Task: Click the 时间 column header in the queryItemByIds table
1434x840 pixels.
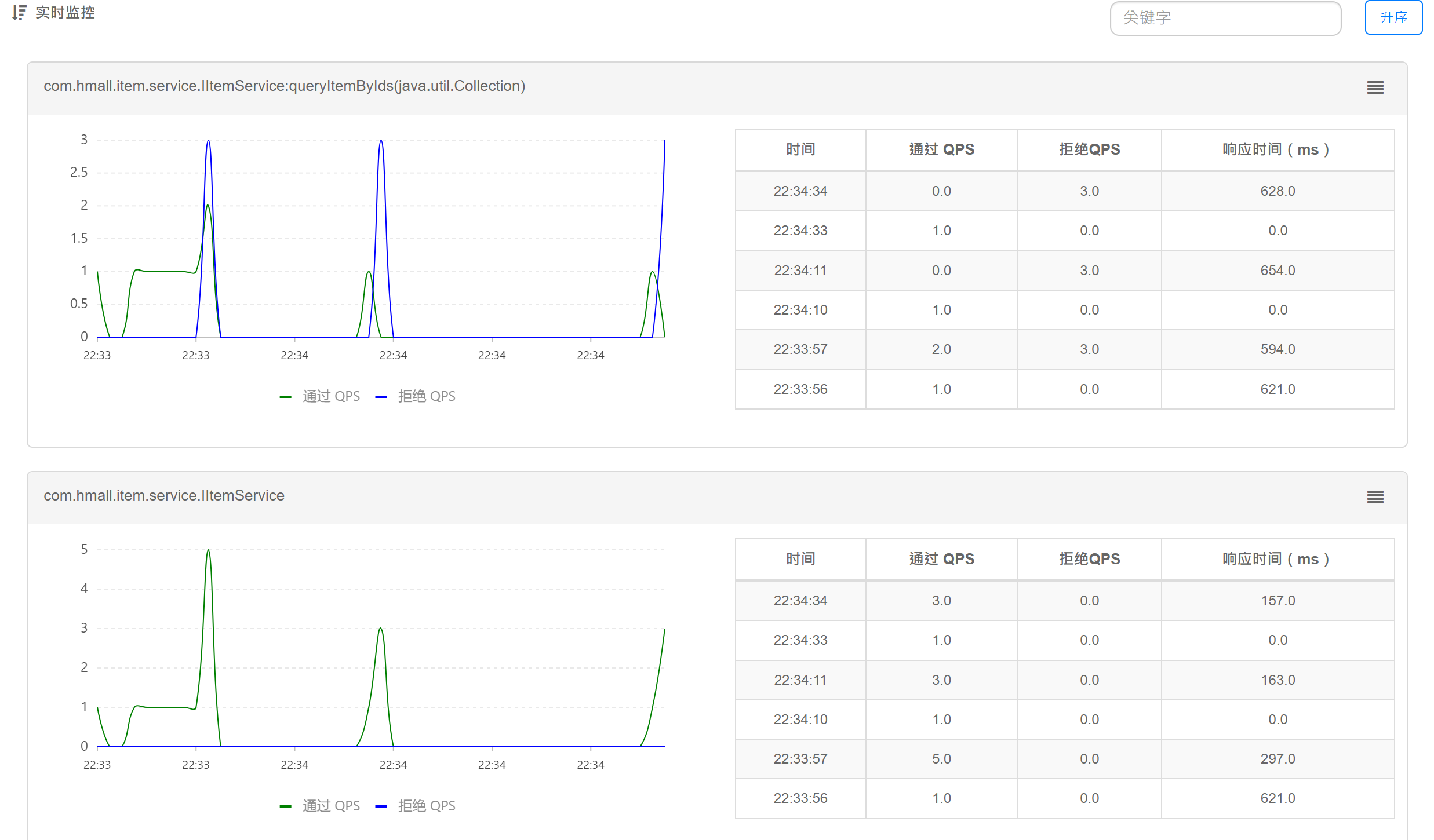Action: pyautogui.click(x=800, y=149)
